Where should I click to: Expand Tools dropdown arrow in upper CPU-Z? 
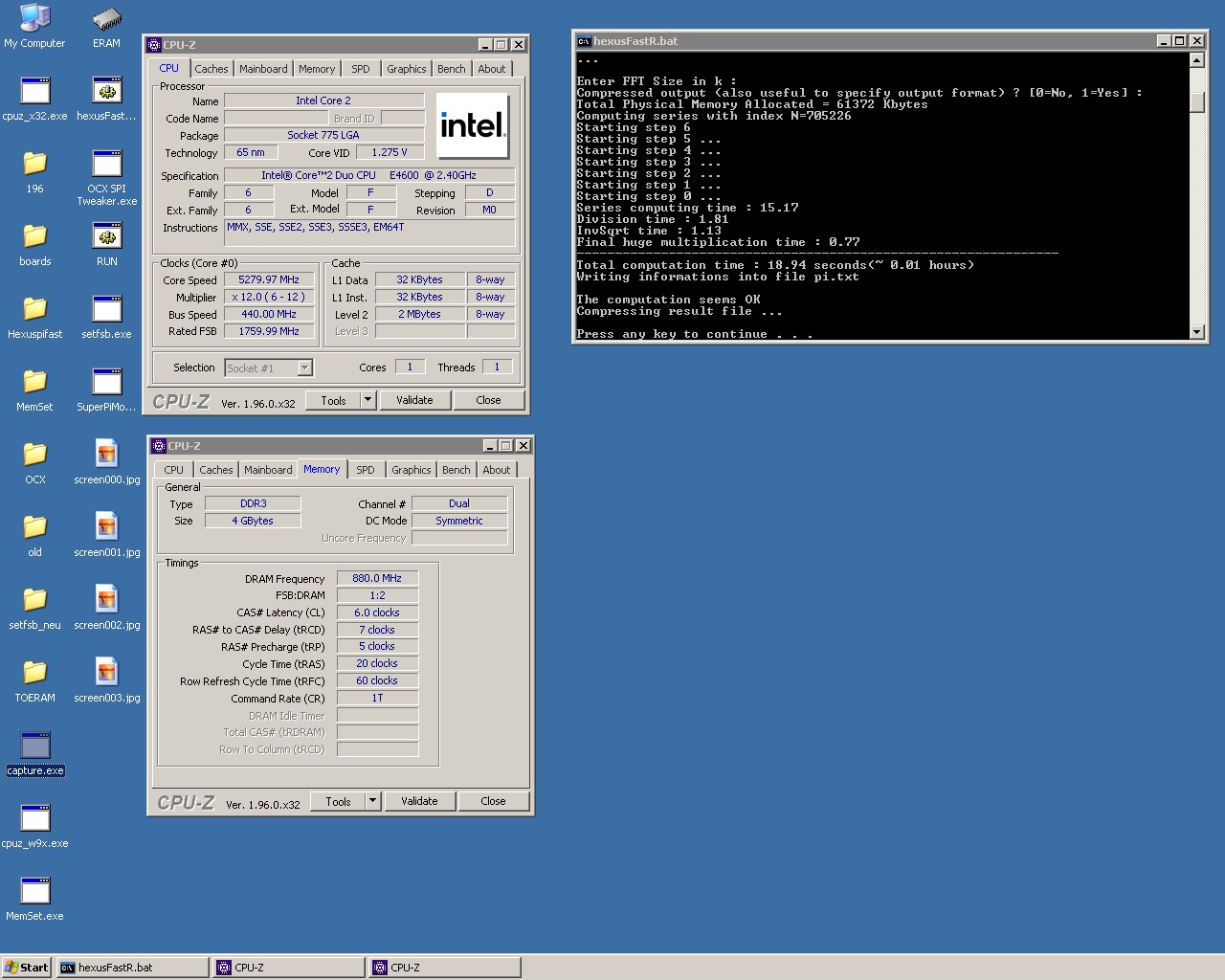pyautogui.click(x=367, y=400)
